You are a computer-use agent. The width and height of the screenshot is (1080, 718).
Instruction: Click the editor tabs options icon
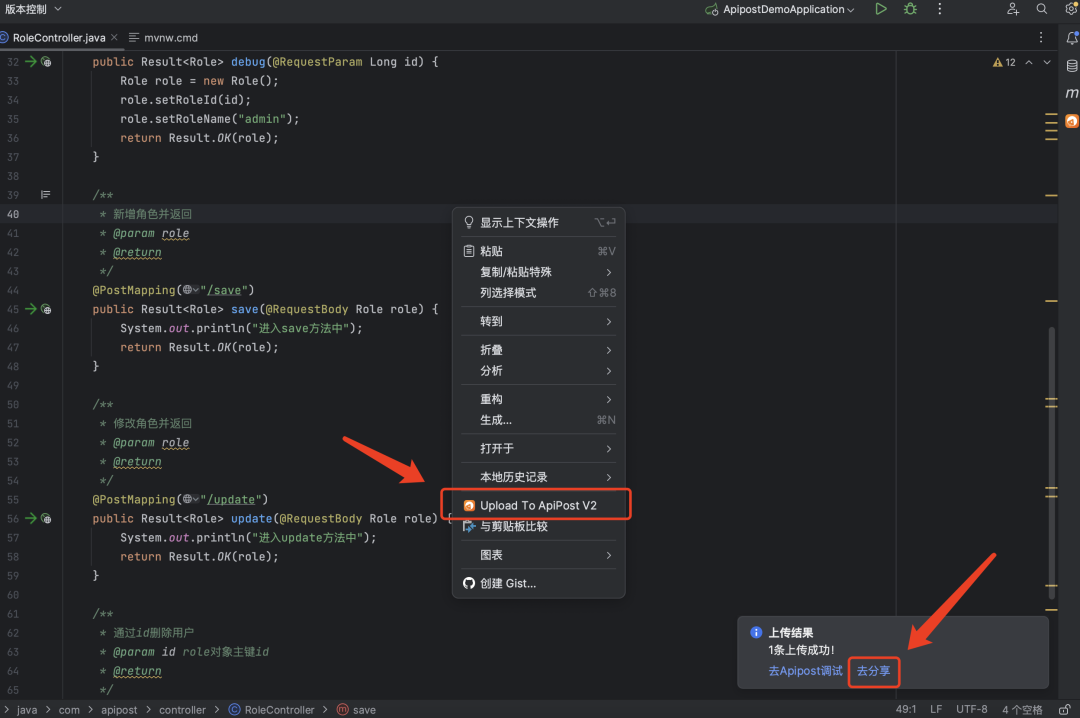pos(1041,37)
